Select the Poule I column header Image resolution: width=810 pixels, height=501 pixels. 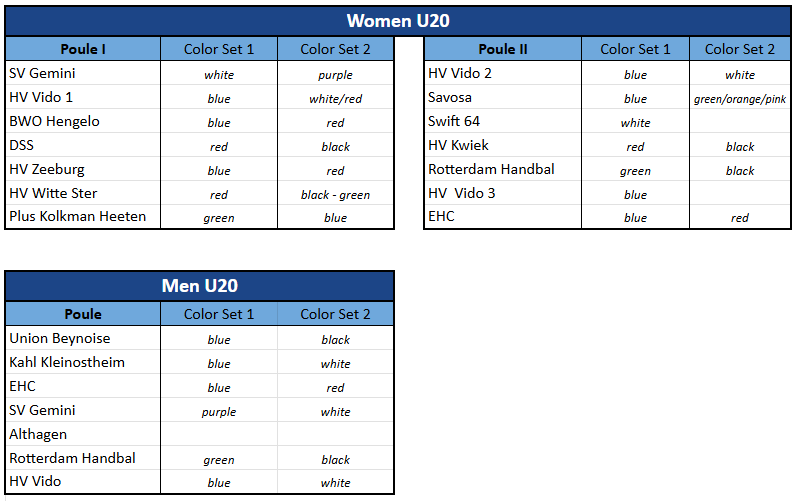click(x=83, y=49)
